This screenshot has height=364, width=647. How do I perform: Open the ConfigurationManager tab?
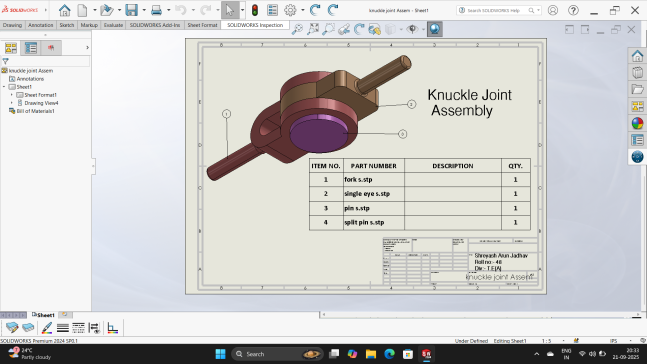click(51, 48)
